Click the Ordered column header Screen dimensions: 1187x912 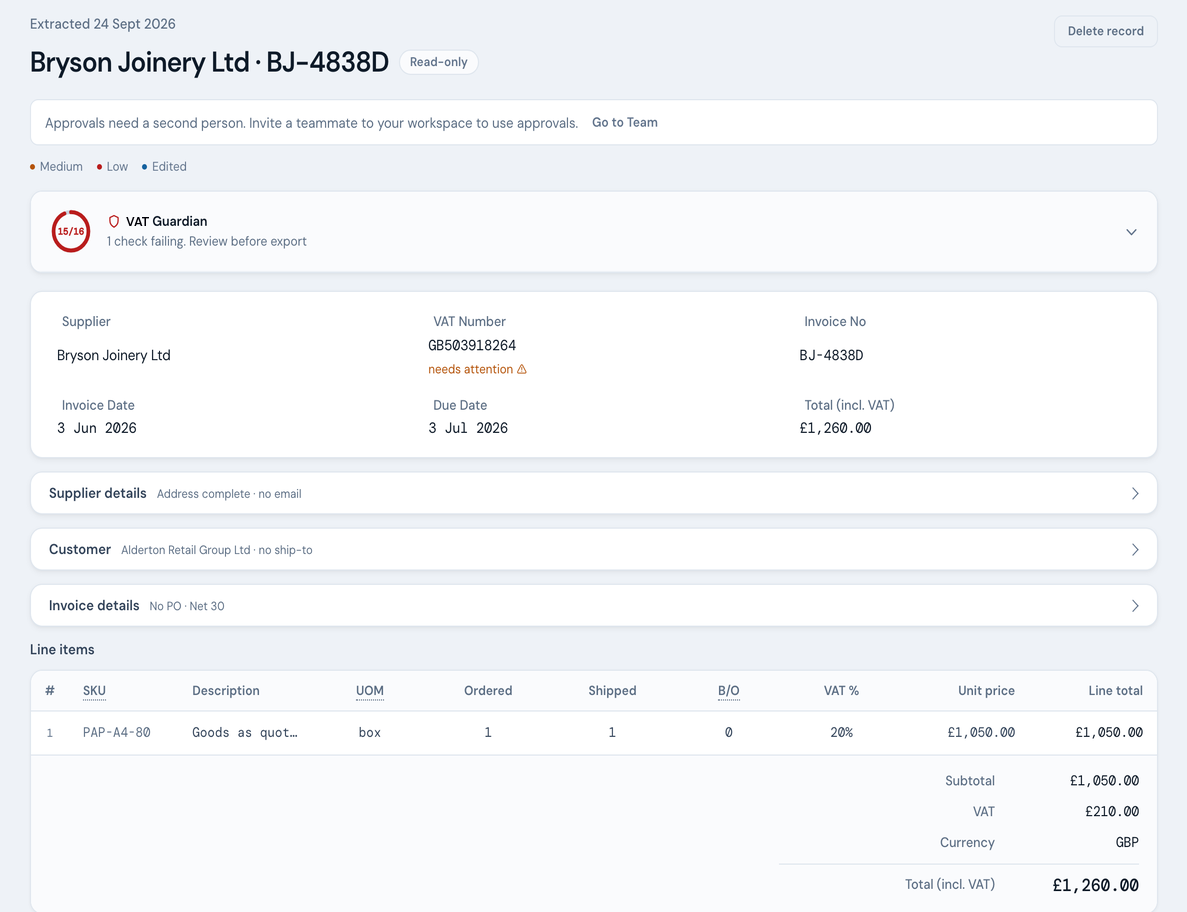tap(488, 690)
